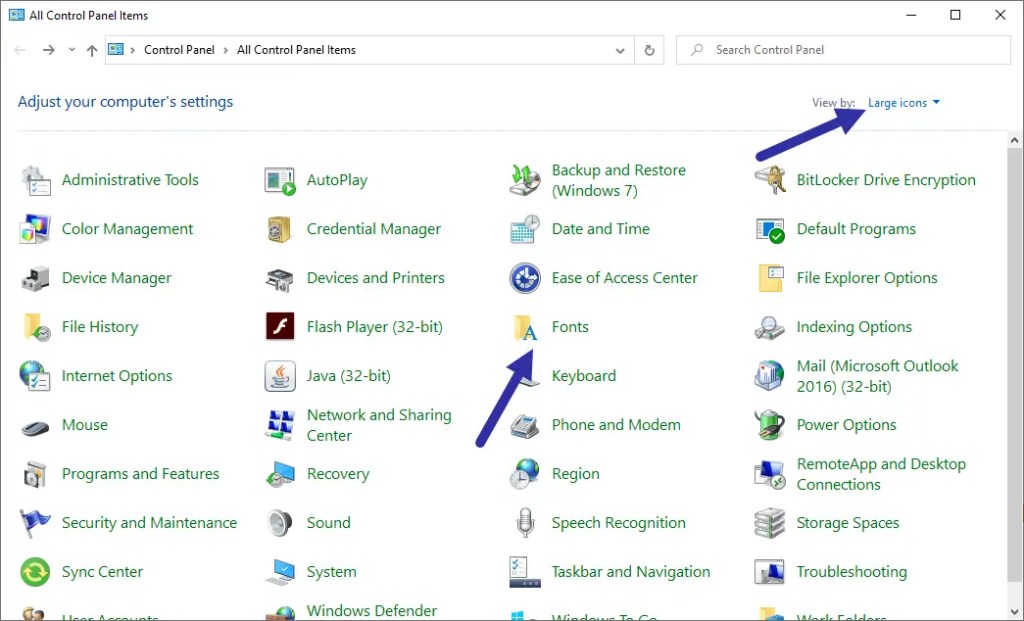Click the File Explorer Options icon

pyautogui.click(x=770, y=278)
